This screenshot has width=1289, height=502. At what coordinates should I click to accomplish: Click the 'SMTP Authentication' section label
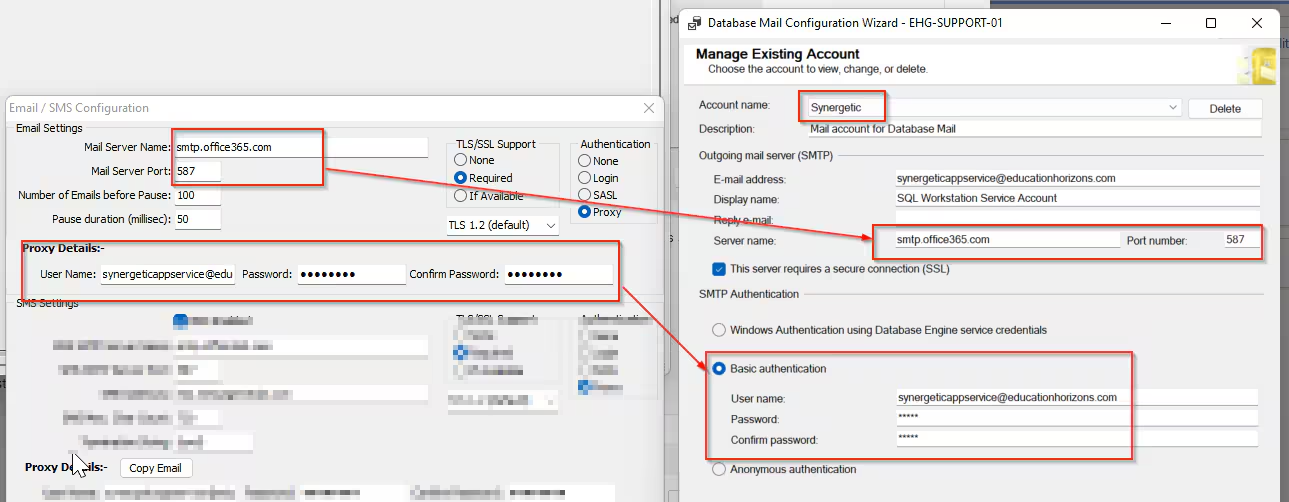click(x=749, y=294)
